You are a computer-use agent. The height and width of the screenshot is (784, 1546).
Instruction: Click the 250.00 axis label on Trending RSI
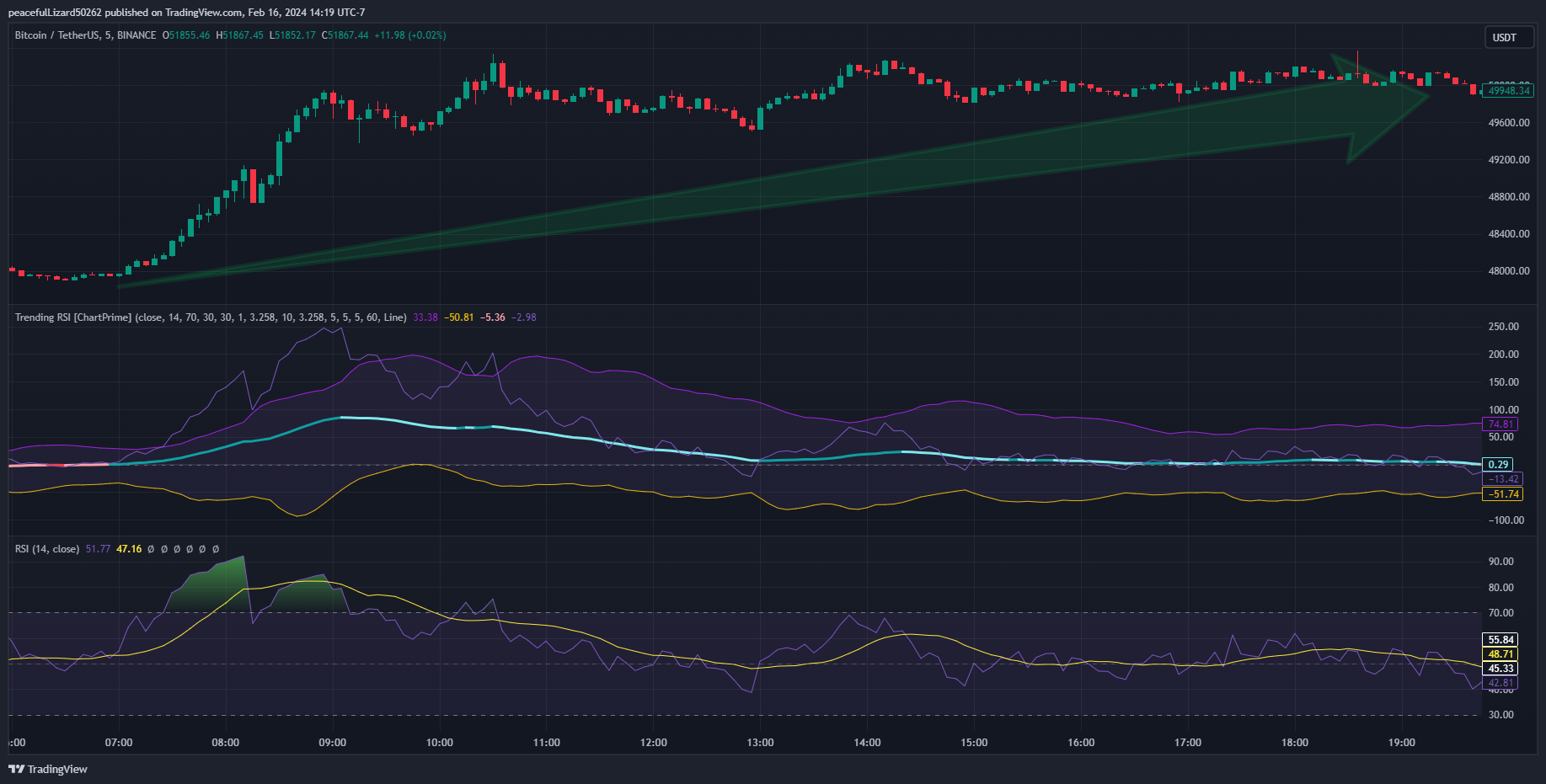point(1504,327)
